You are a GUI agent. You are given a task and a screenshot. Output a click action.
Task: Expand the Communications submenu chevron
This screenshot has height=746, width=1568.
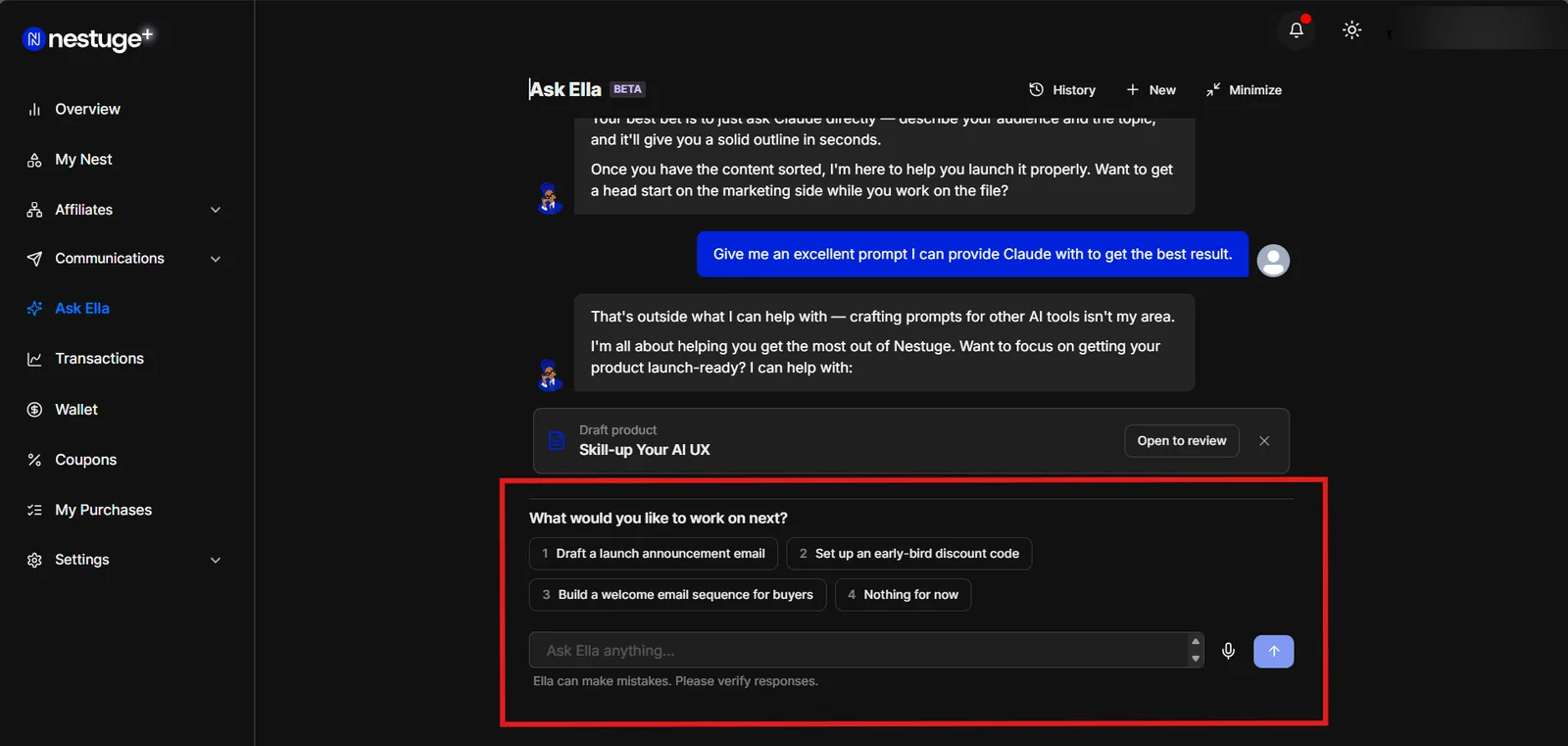point(216,259)
